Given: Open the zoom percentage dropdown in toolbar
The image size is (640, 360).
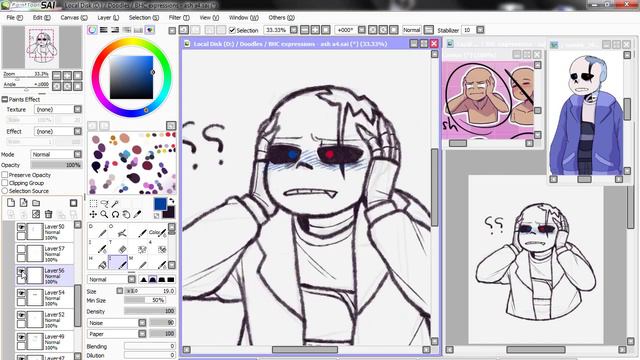Looking at the screenshot, I should (x=293, y=30).
